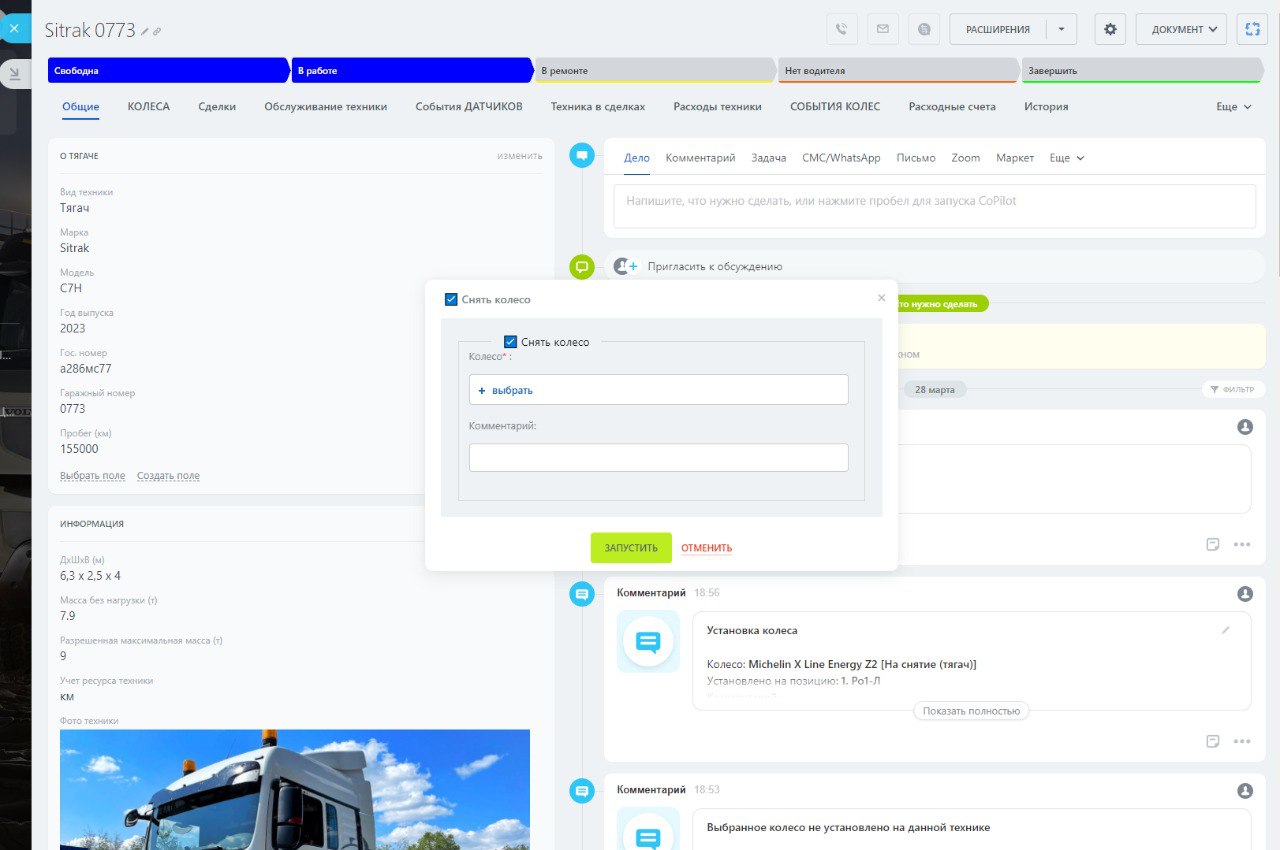Open the РАСШИРЕНИЯ dropdown arrow

tap(1061, 29)
